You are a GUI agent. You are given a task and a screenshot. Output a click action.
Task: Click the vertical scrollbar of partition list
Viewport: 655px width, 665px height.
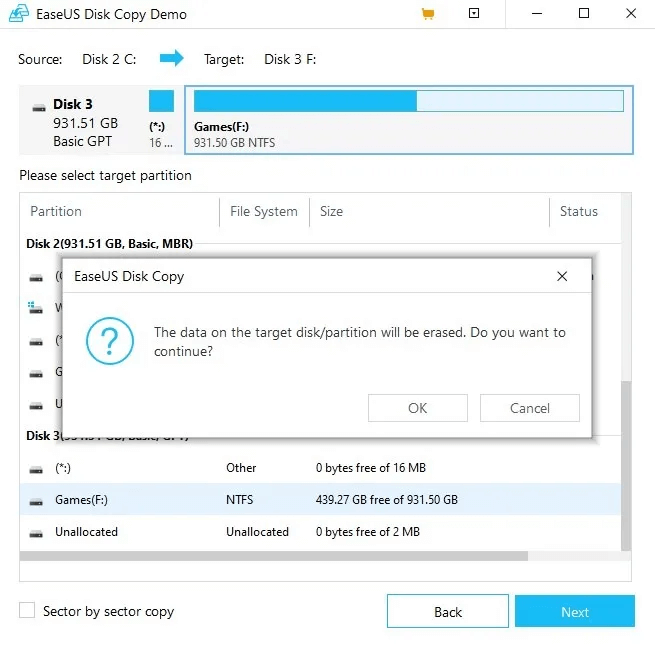tap(626, 465)
